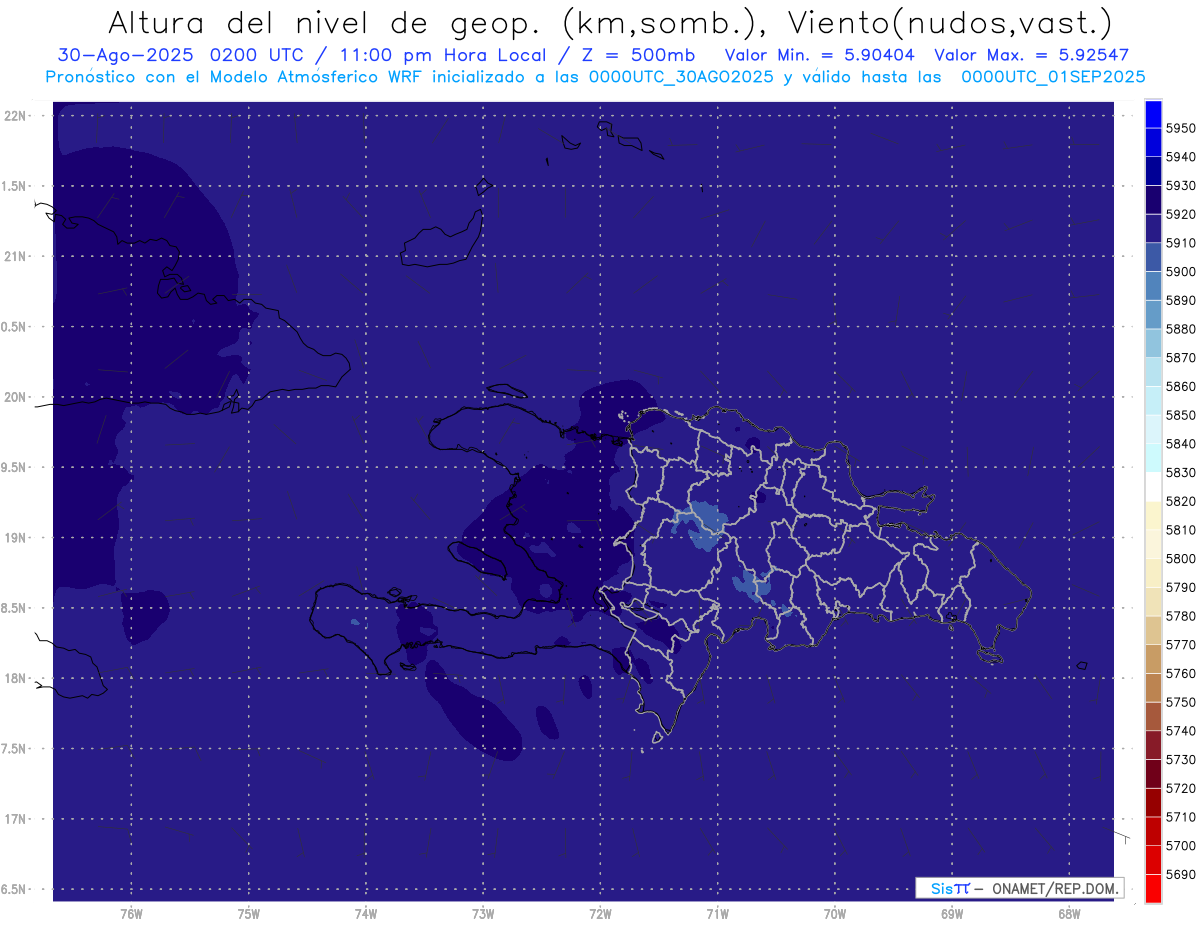Click the '70W' longitude label
This screenshot has height=927, width=1200.
[x=835, y=914]
